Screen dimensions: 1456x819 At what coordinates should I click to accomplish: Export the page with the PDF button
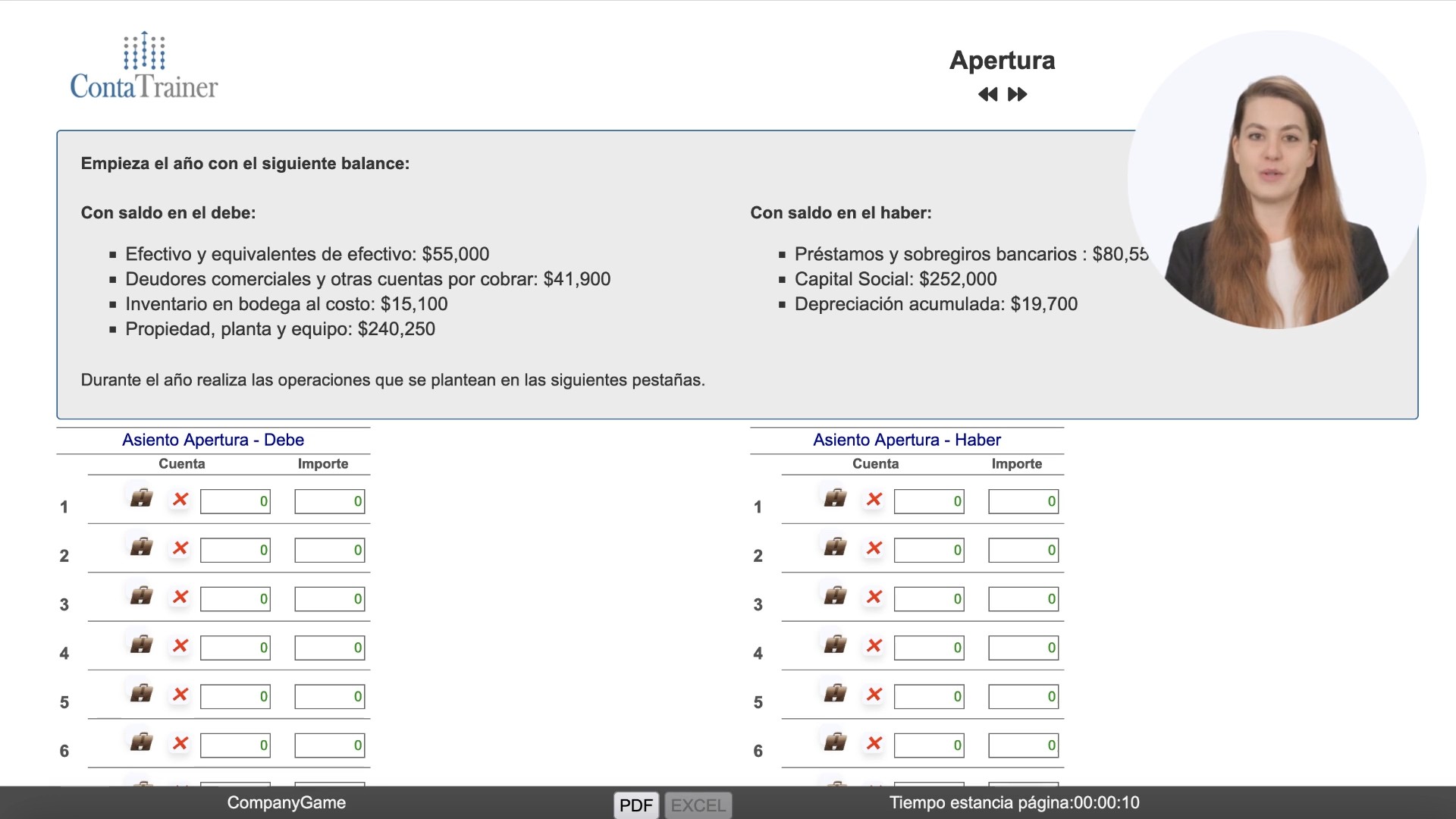(x=636, y=805)
